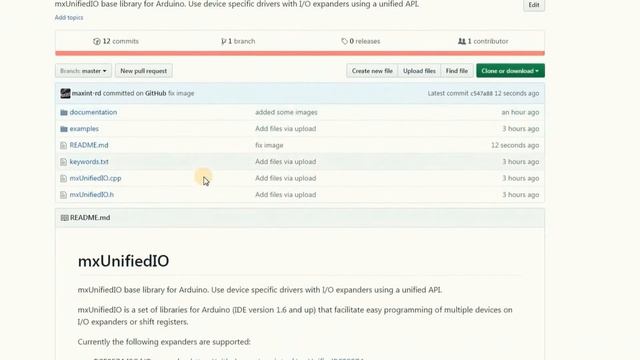640x360 pixels.
Task: Click fix image message in README.md row
Action: pos(269,145)
